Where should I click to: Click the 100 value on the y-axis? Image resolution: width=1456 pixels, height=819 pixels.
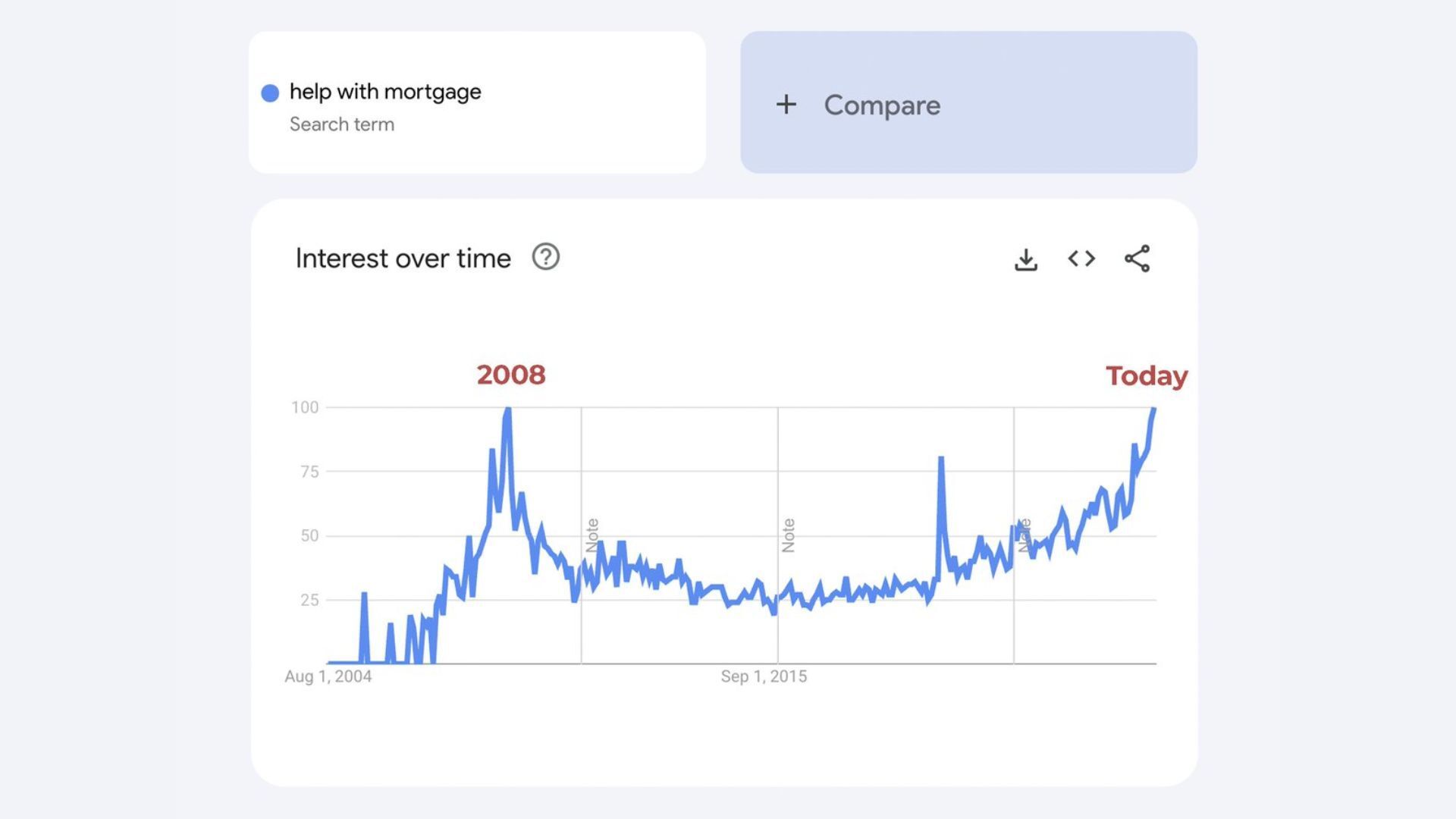pyautogui.click(x=305, y=407)
